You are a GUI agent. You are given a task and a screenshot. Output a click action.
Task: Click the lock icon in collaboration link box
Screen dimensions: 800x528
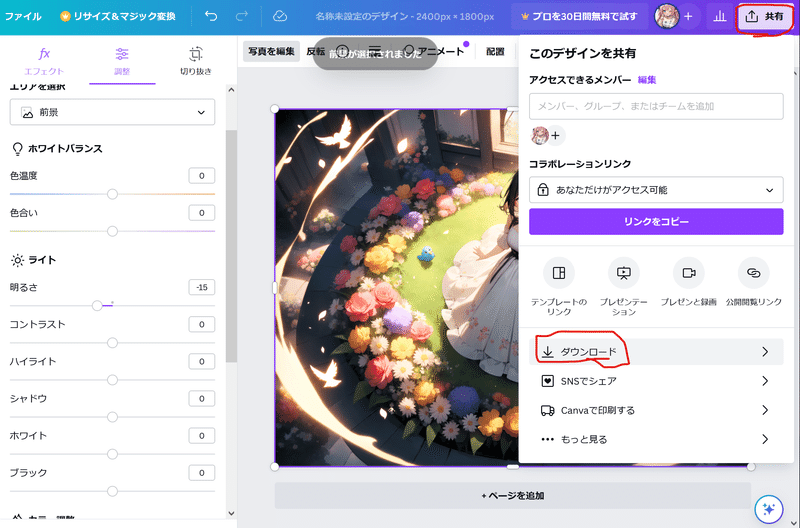coord(543,190)
